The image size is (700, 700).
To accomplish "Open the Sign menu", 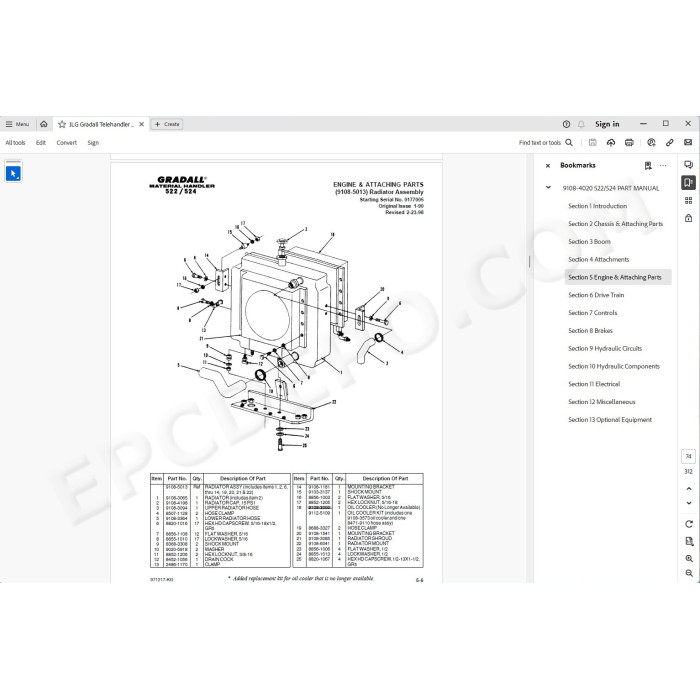I will [x=93, y=143].
